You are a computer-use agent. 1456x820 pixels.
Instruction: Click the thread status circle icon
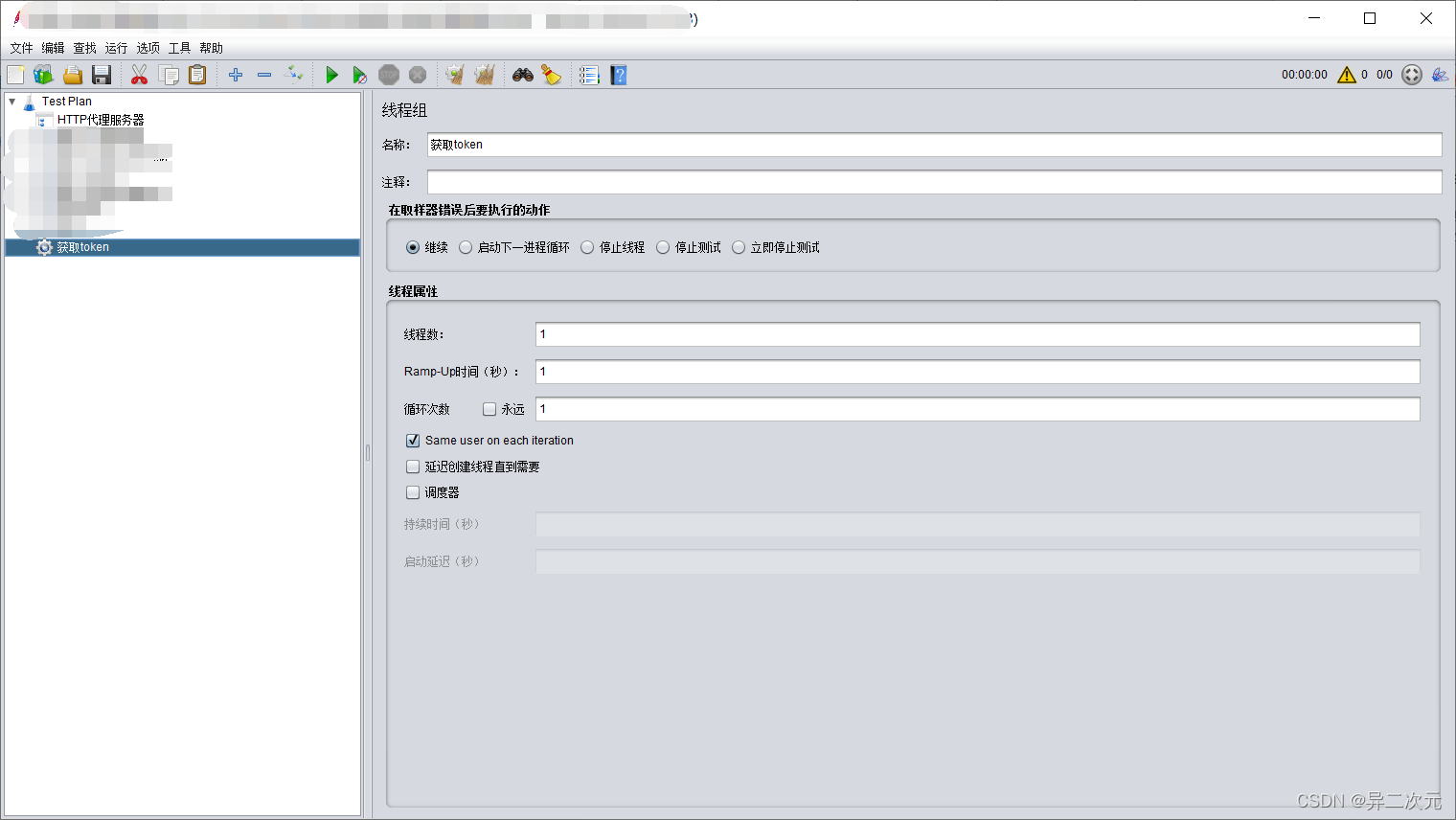(x=1412, y=75)
